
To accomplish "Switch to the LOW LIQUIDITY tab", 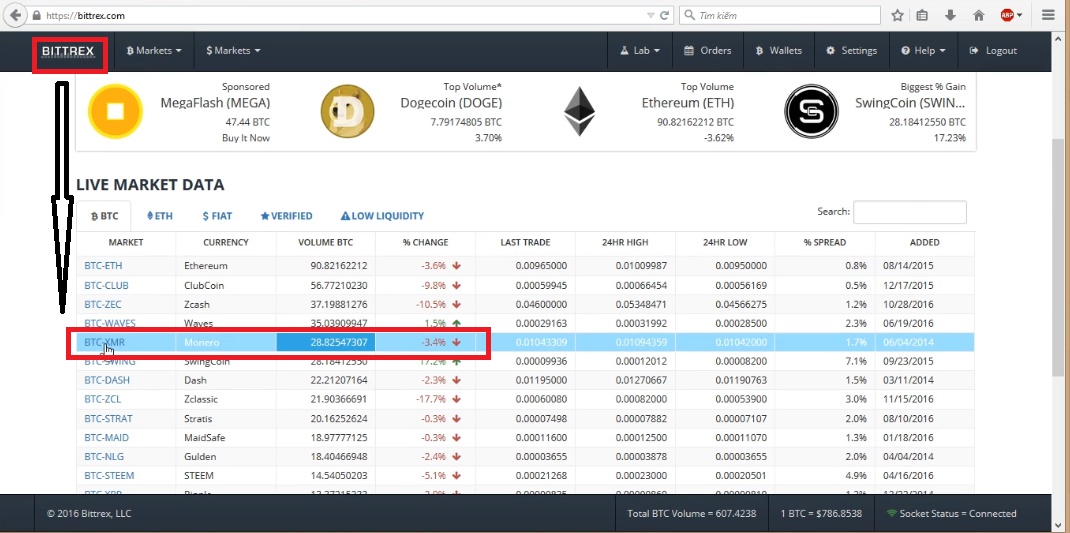I will point(382,216).
